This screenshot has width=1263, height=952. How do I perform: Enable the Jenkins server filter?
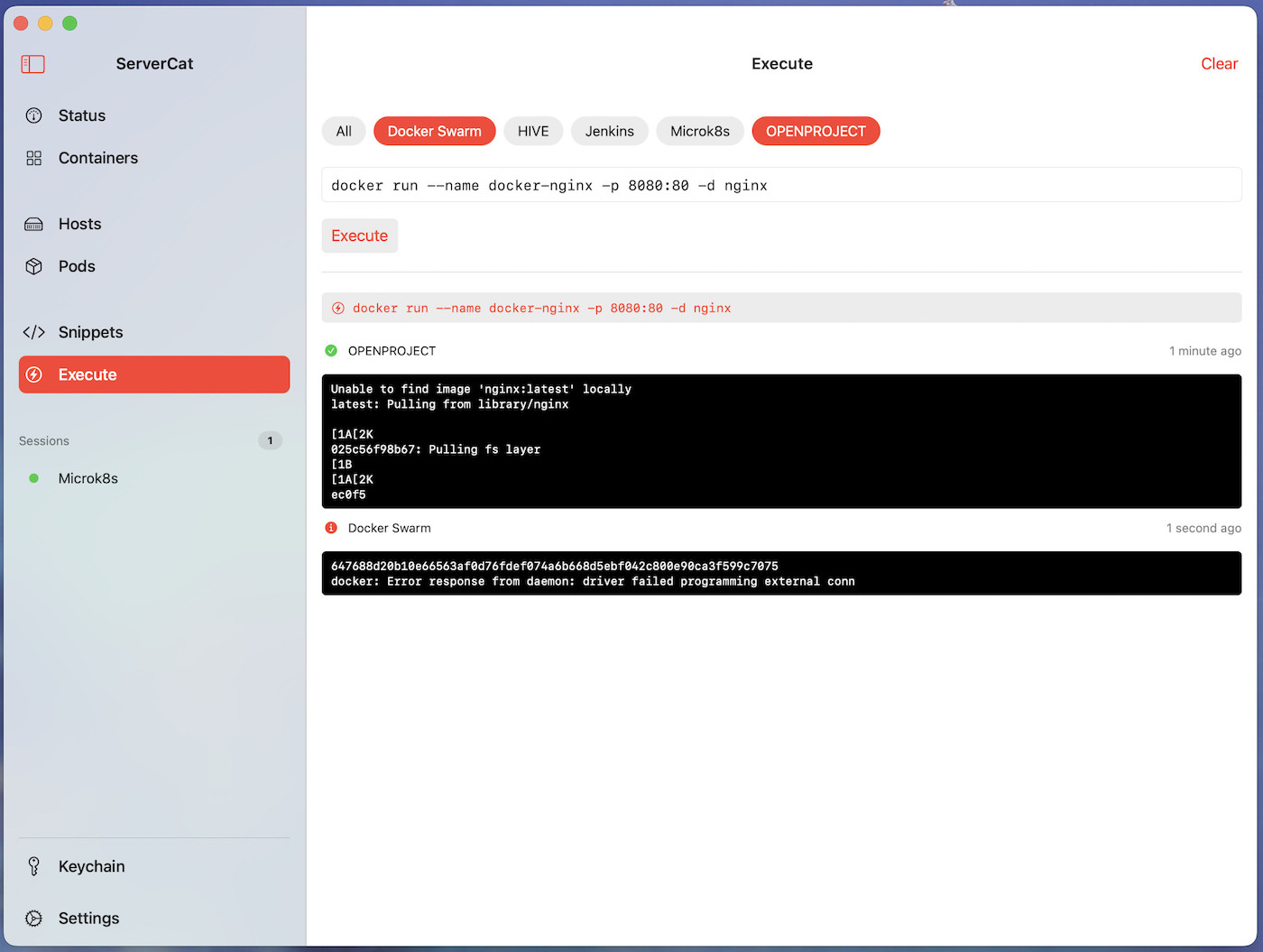(609, 131)
